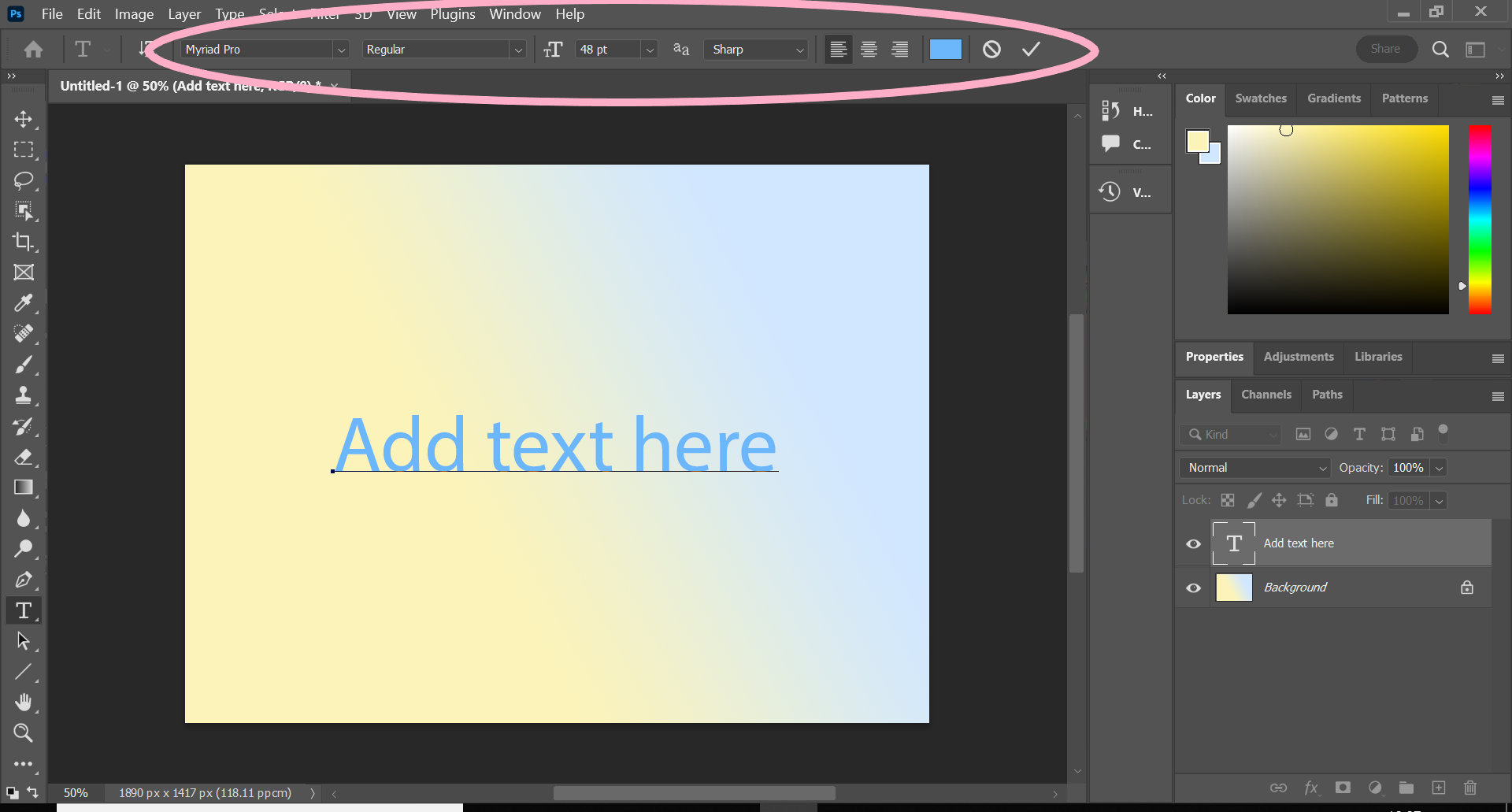Select the Clone Stamp tool
Viewport: 1512px width, 812px height.
pos(24,395)
